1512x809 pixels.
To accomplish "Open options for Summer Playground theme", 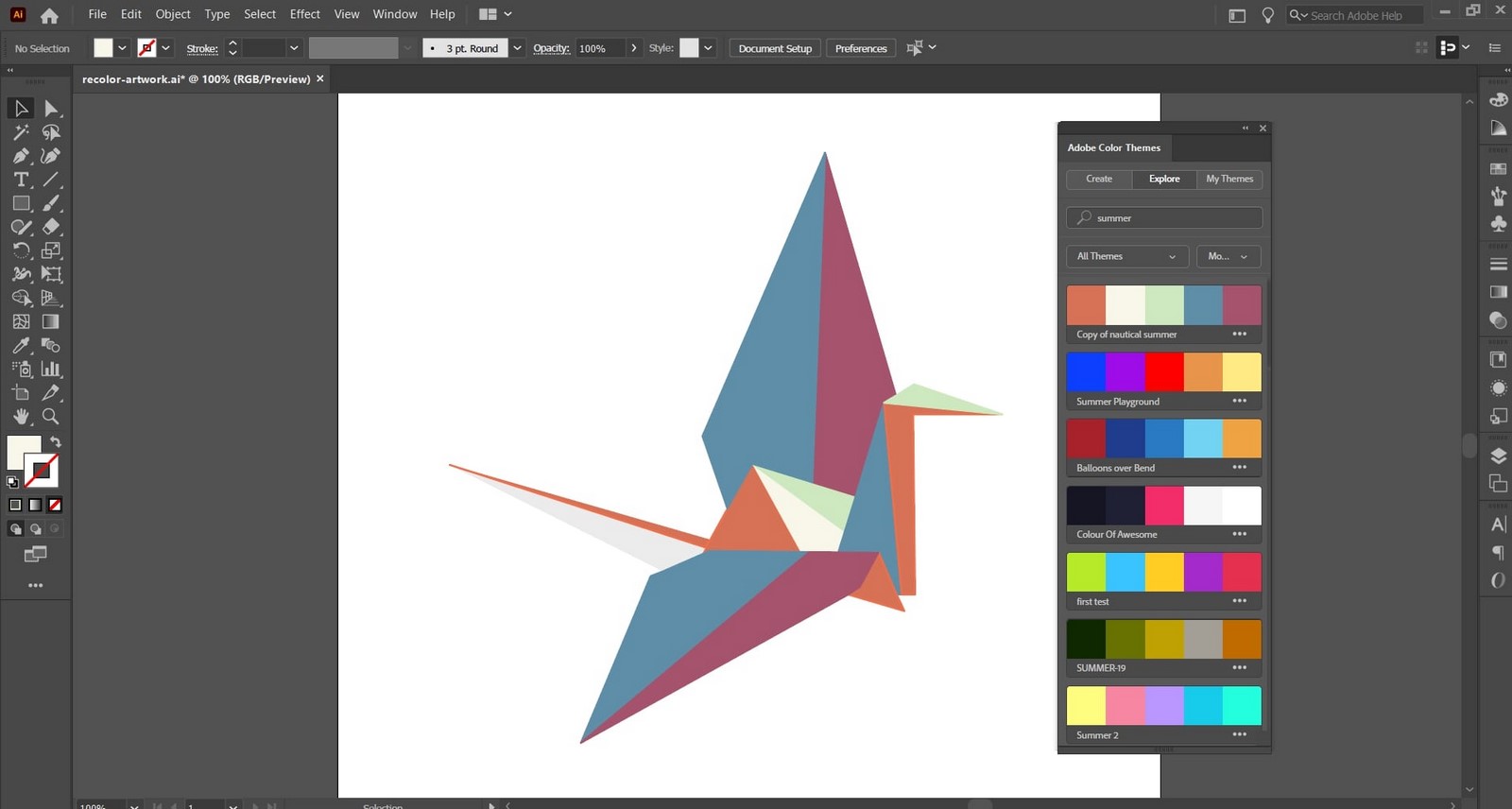I will click(x=1240, y=401).
